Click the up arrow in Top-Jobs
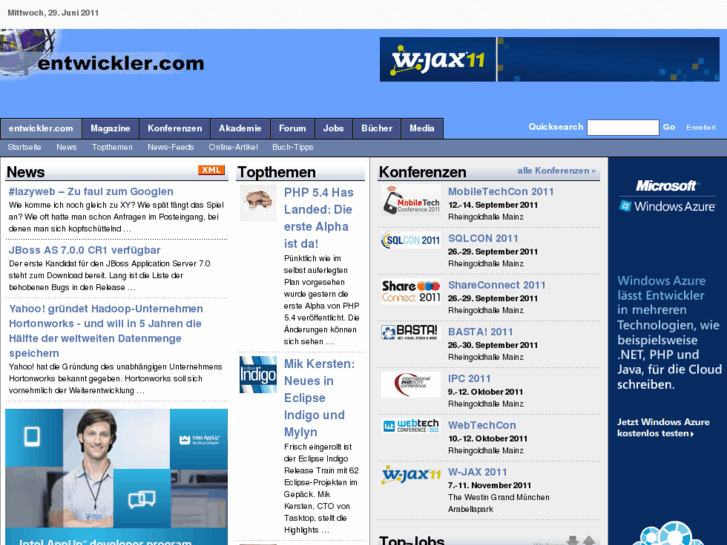The width and height of the screenshot is (727, 545). pos(589,540)
